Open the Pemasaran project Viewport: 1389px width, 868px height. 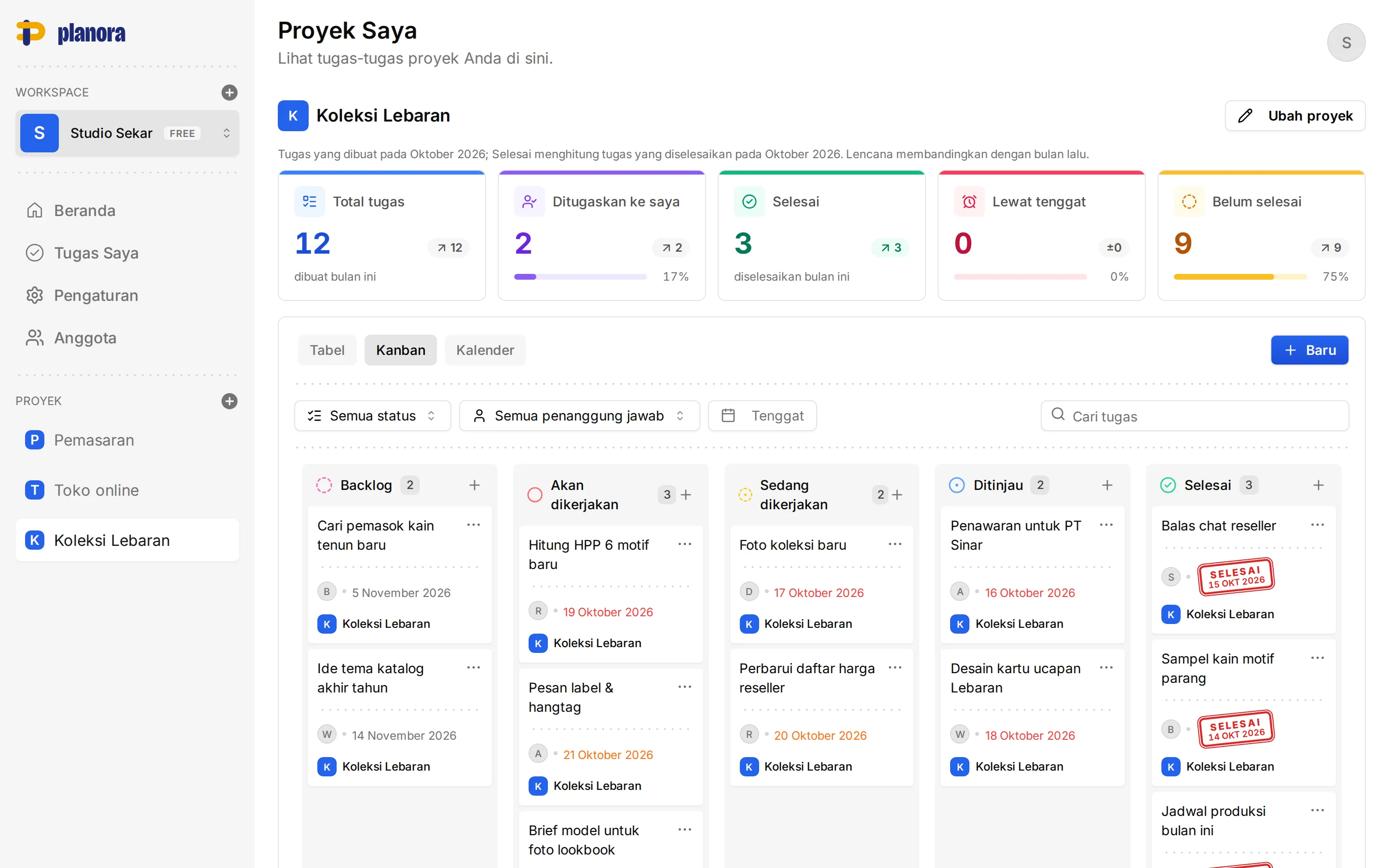[x=127, y=440]
